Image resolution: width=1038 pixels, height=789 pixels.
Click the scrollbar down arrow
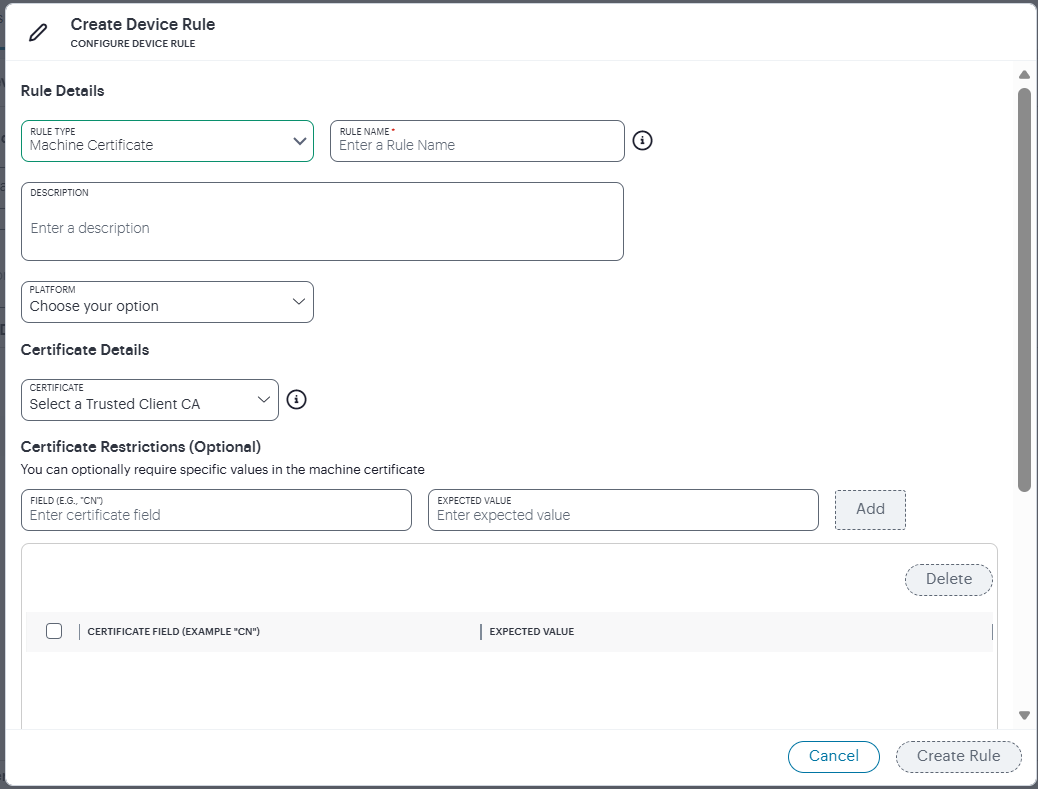tap(1024, 715)
